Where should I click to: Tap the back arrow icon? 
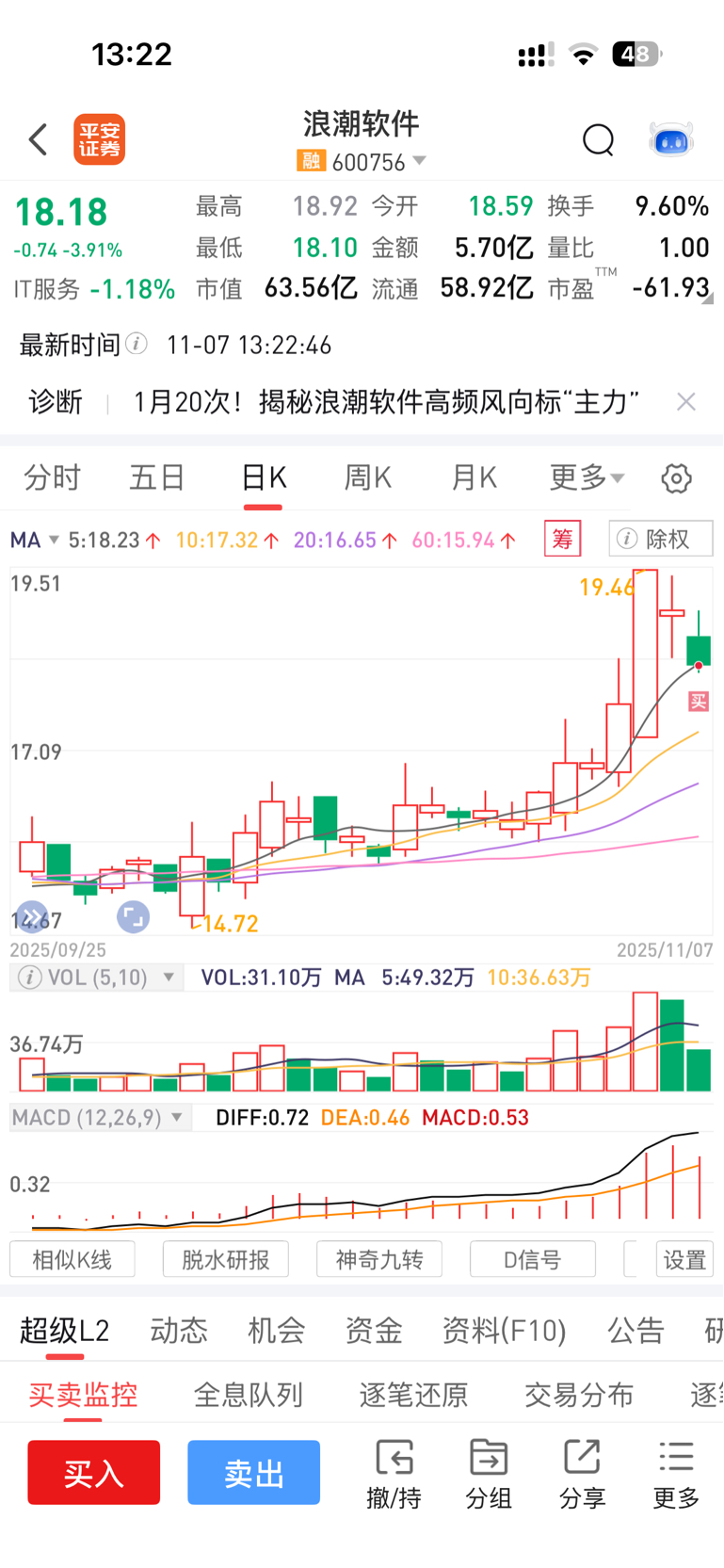point(38,139)
